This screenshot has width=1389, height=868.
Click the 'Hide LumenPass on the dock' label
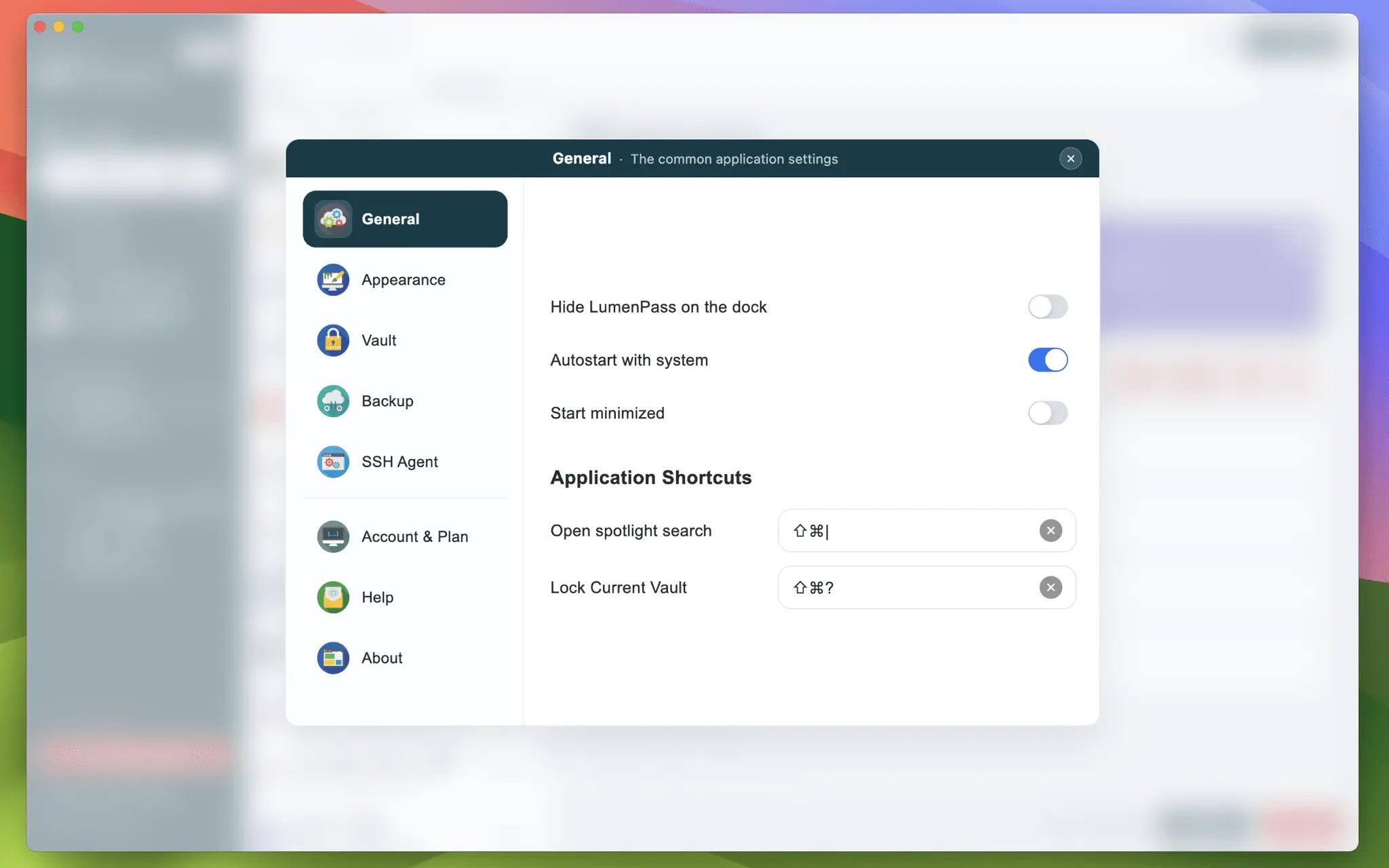659,307
